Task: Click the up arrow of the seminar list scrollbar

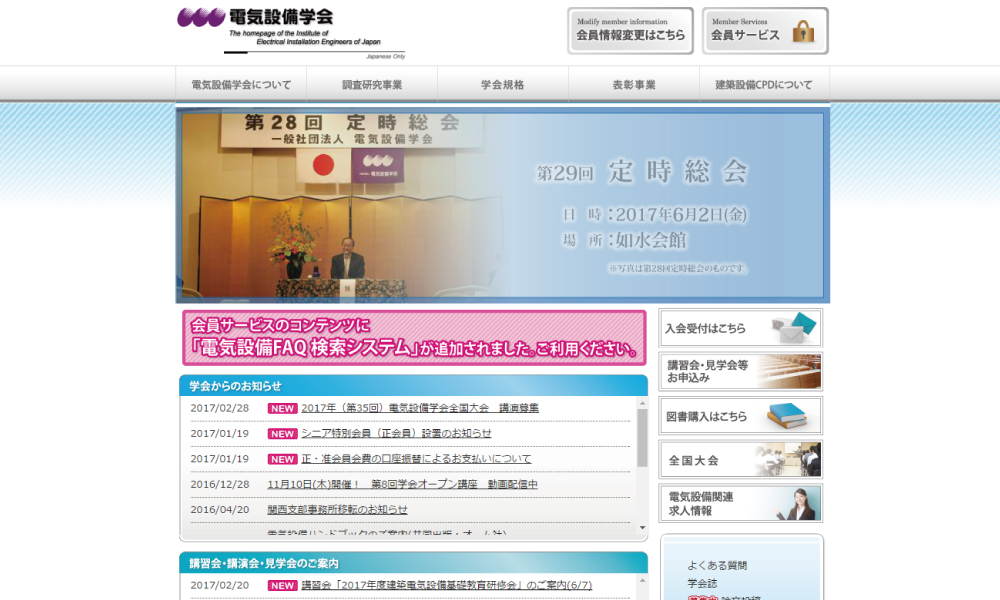Action: (642, 580)
